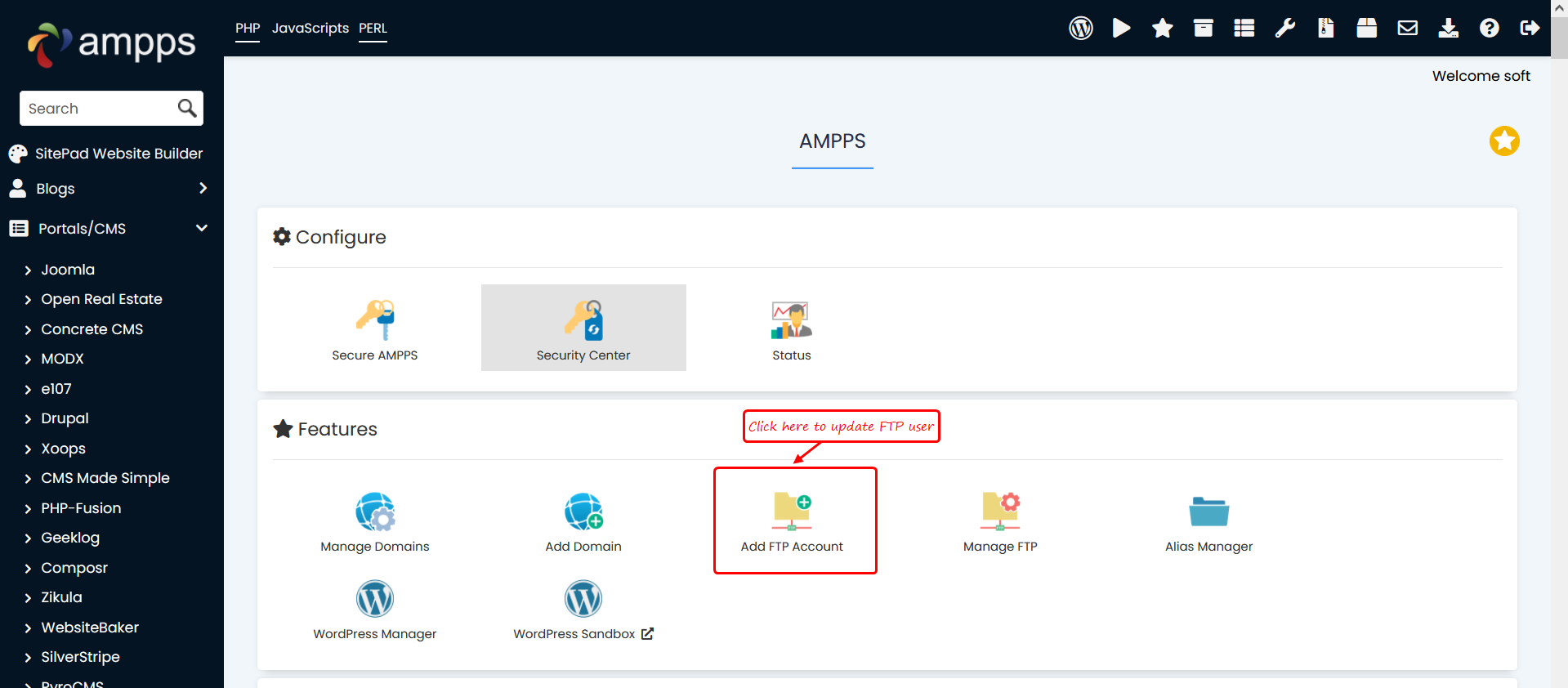Open Manage FTP

click(x=1000, y=522)
